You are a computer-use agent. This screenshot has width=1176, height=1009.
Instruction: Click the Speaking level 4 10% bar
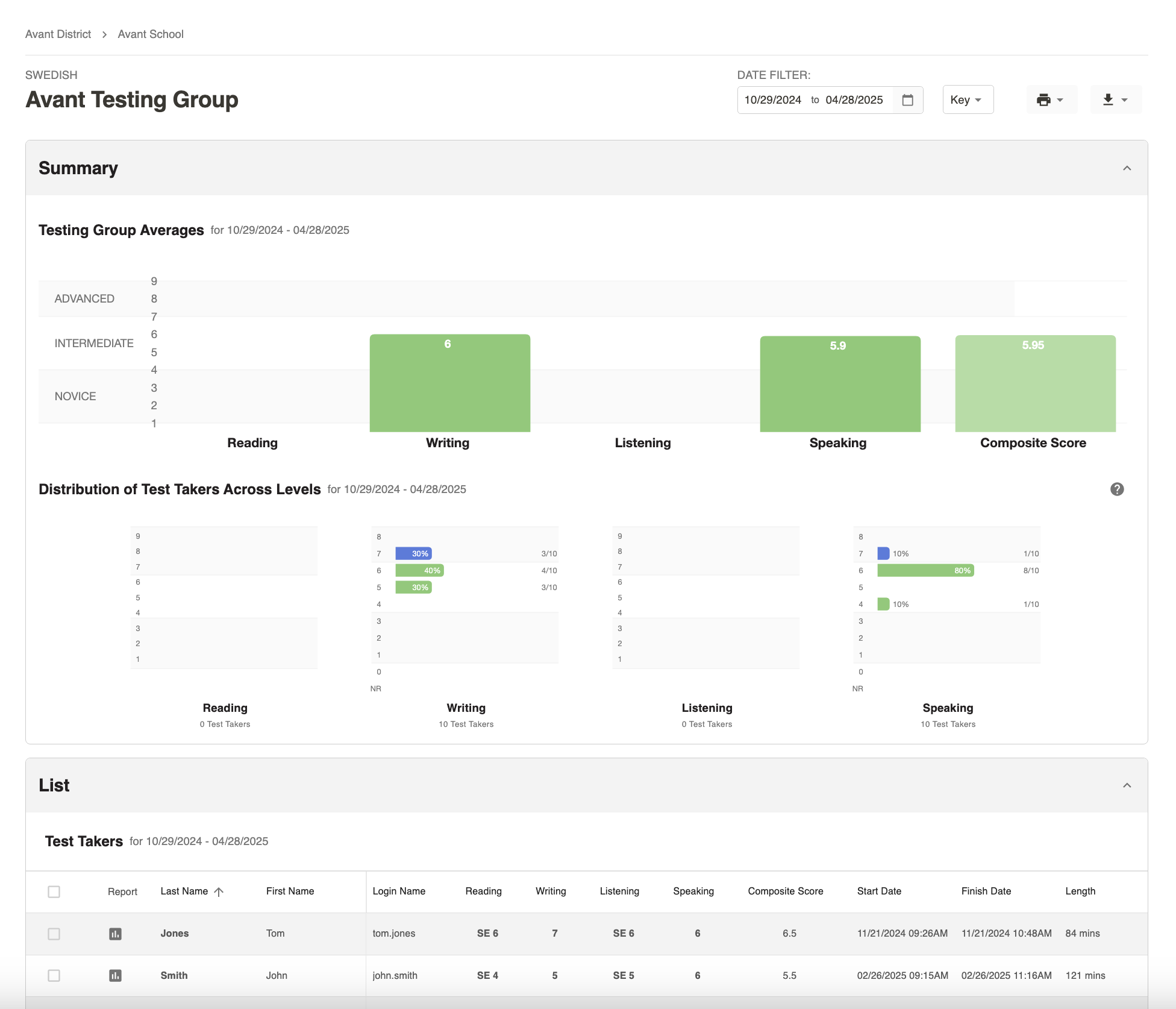[883, 605]
